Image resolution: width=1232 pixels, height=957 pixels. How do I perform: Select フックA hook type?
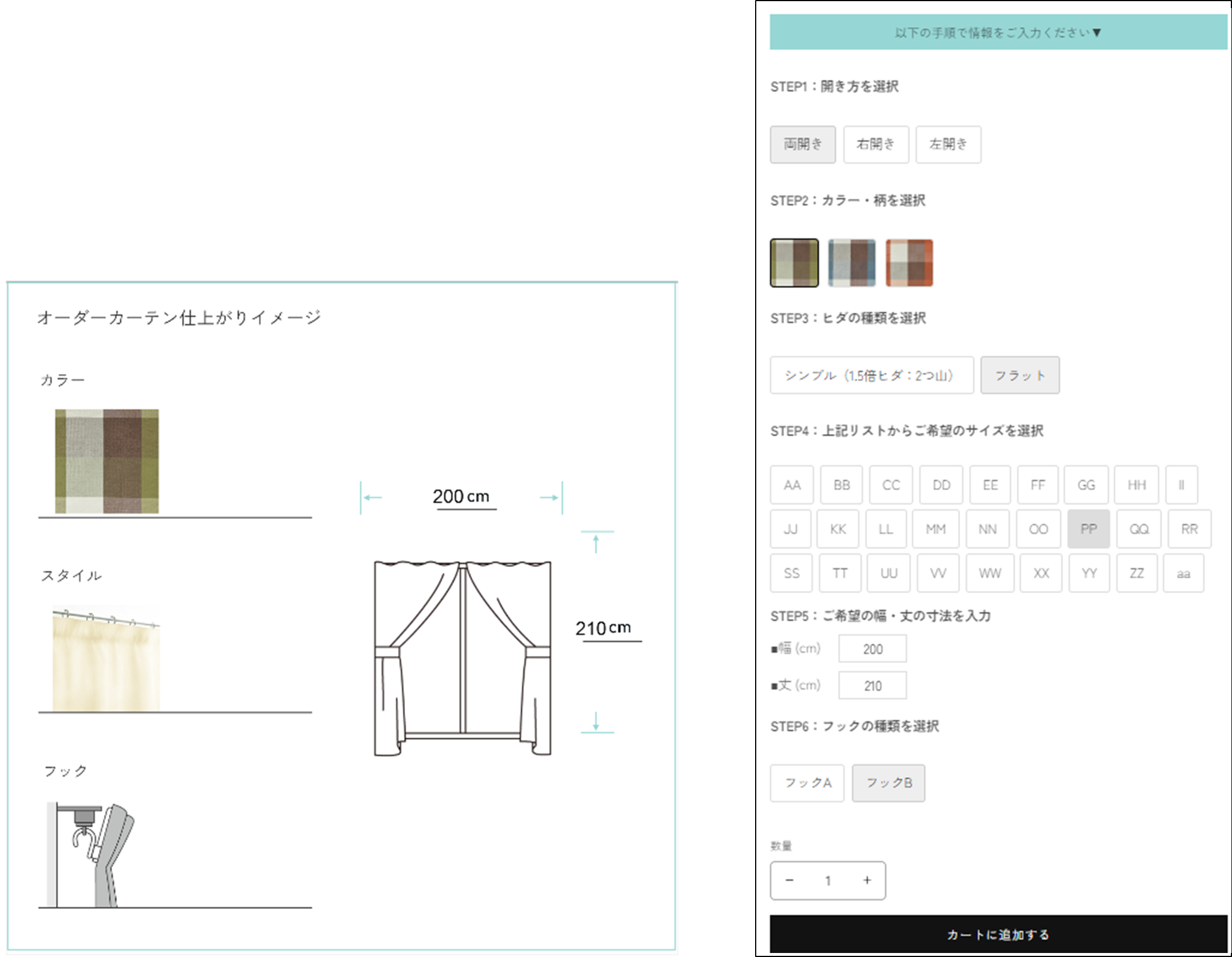[x=807, y=783]
